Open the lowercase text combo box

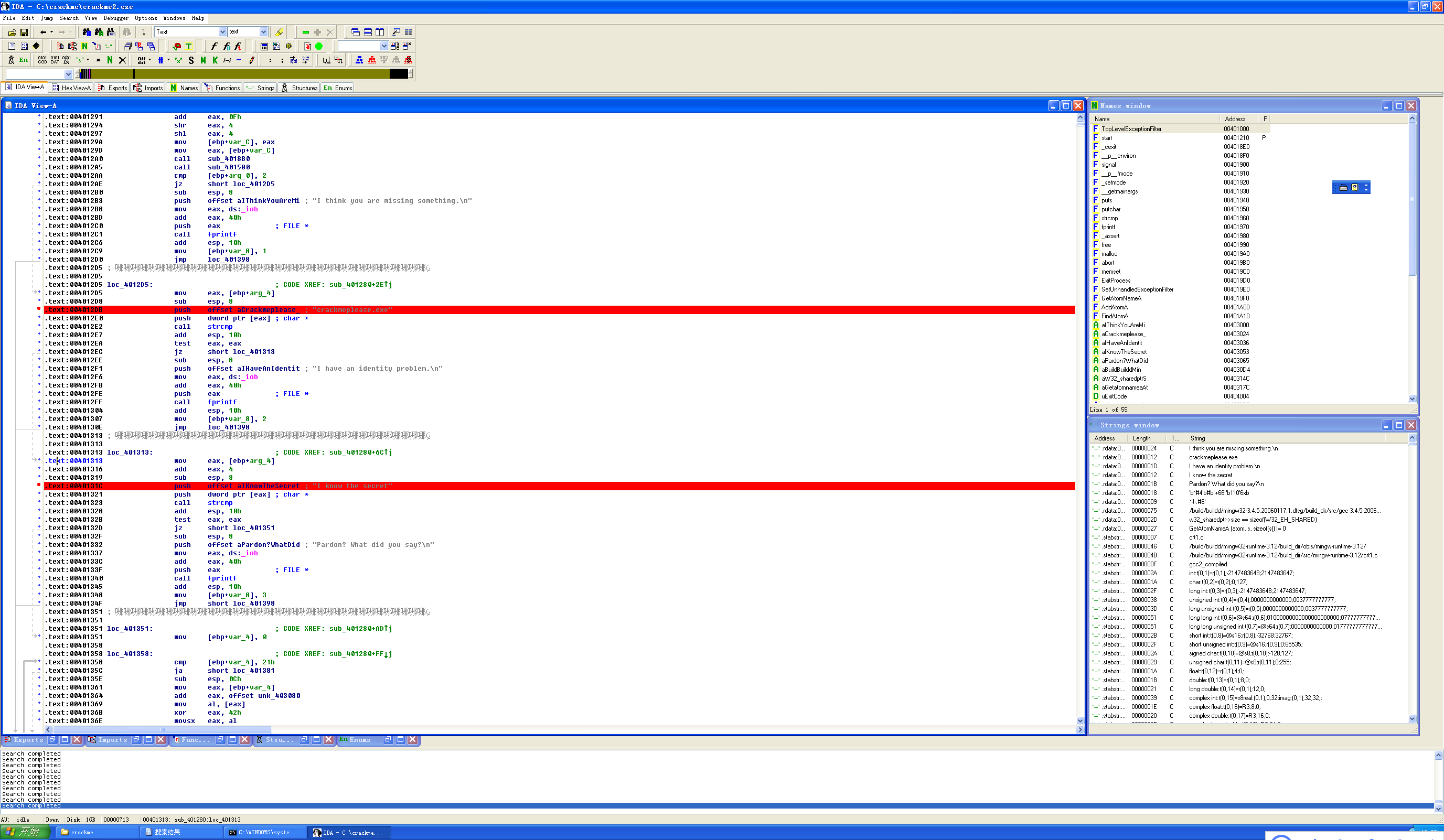click(x=263, y=32)
